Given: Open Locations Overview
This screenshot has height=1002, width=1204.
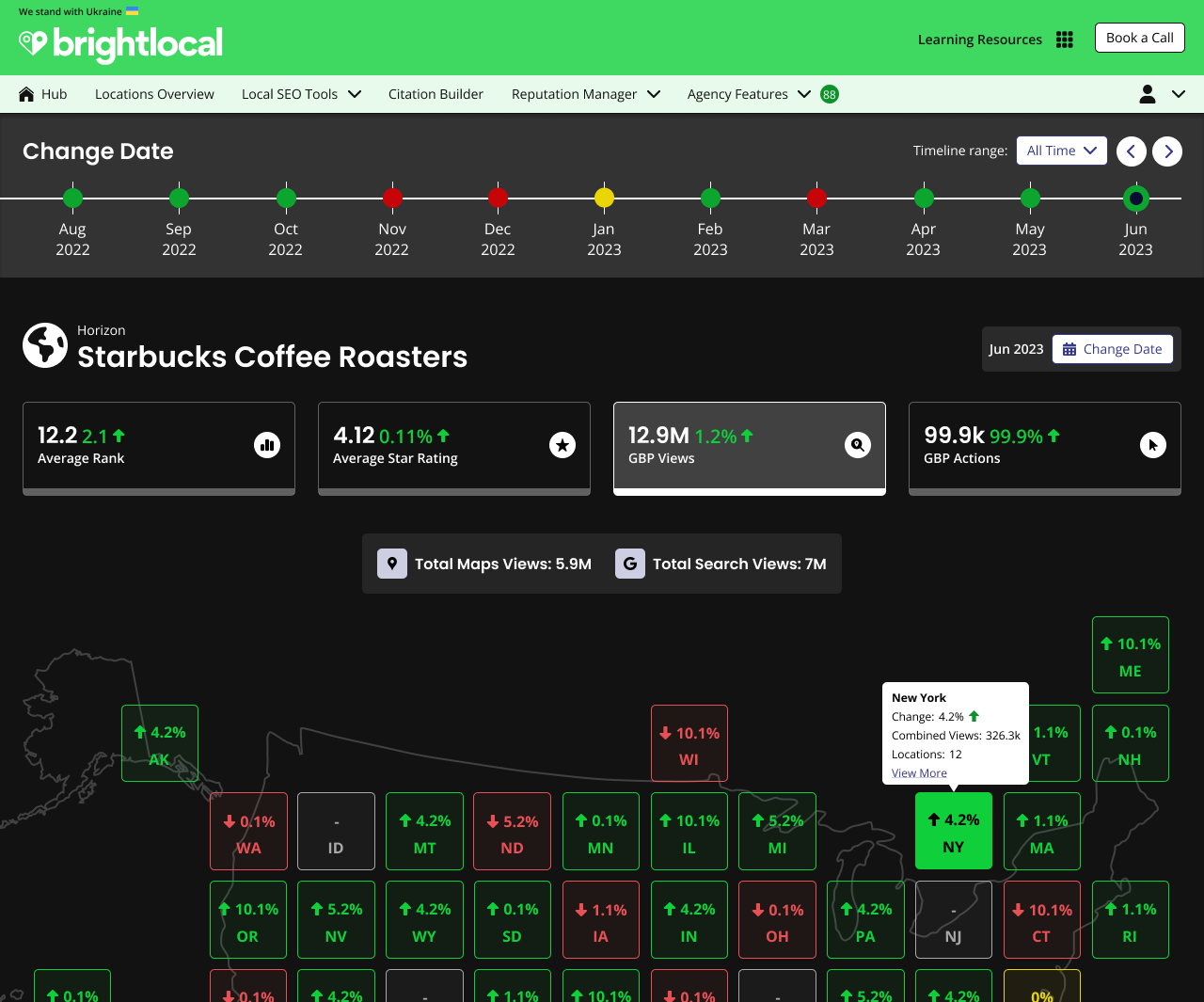Looking at the screenshot, I should pos(154,94).
